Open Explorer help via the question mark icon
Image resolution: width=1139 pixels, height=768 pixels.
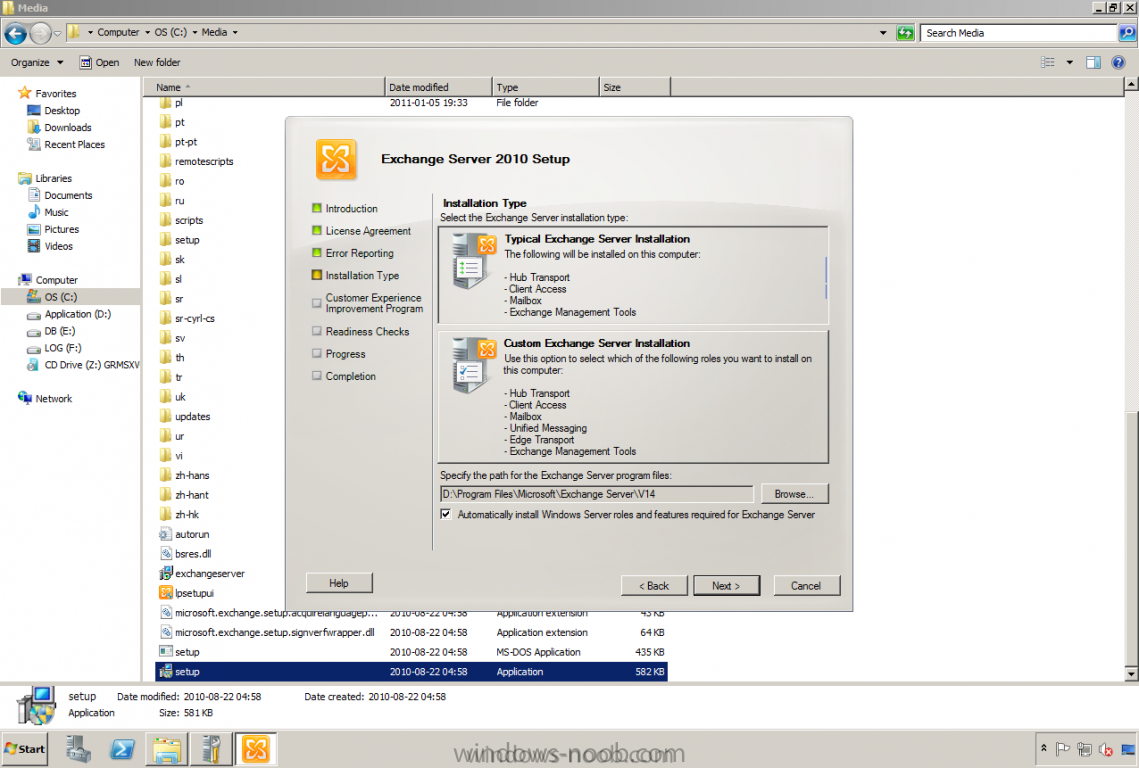pos(1119,62)
